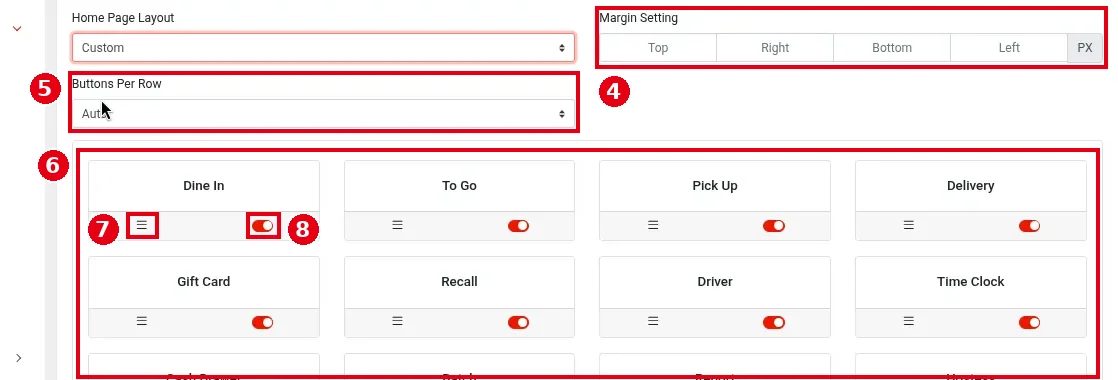Turn off the Time Clock toggle
Screen dimensions: 1118x380
[1030, 322]
